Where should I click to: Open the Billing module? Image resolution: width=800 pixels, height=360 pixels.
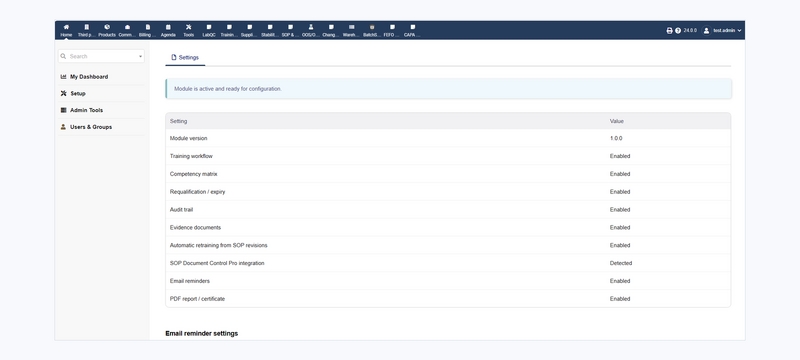tap(147, 30)
